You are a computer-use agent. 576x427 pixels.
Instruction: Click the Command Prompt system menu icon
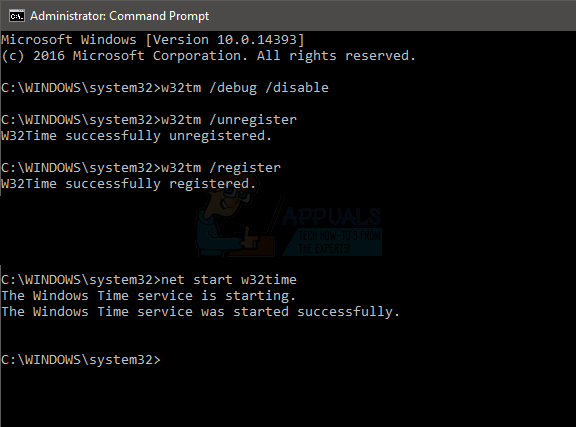tap(17, 16)
